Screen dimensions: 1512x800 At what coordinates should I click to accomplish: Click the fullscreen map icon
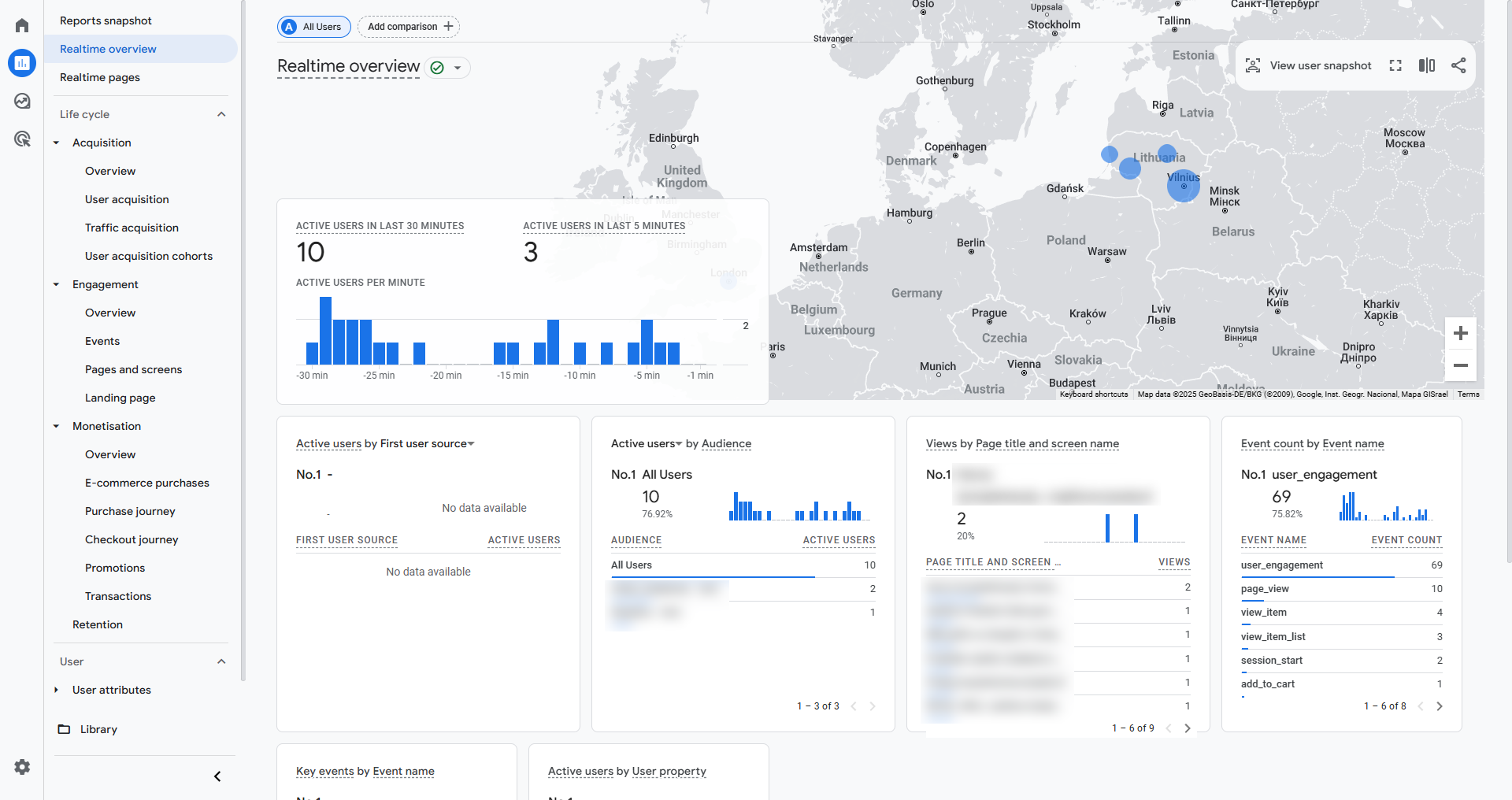(1395, 65)
